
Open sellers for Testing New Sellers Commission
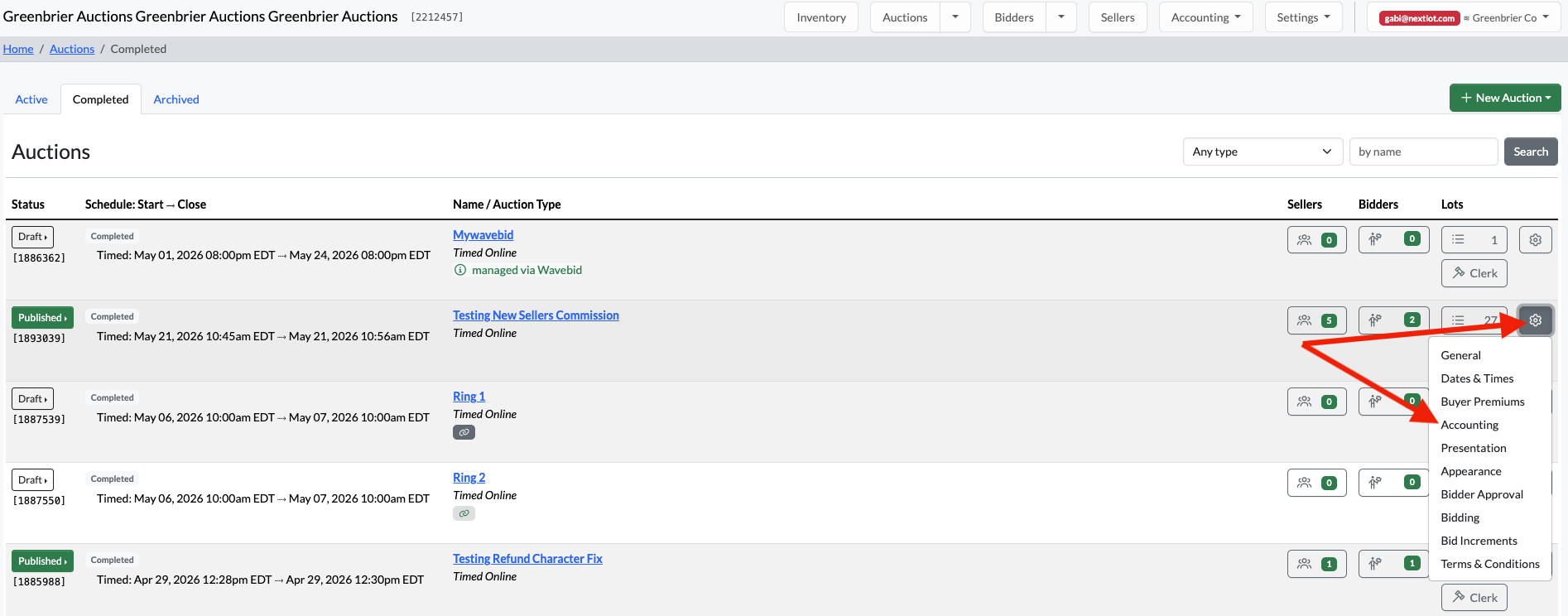[1317, 320]
